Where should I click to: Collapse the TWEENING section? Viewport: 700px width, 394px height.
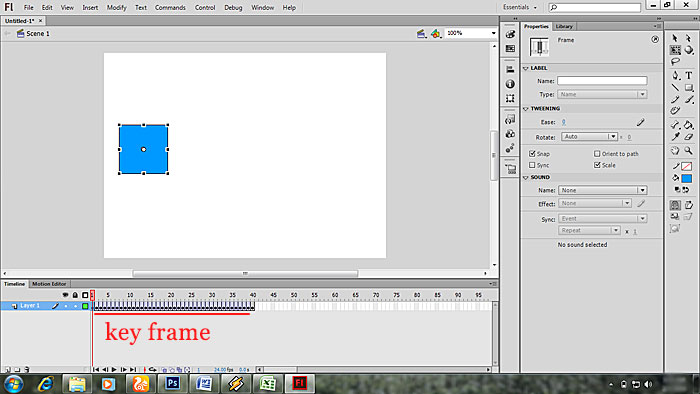tap(526, 108)
